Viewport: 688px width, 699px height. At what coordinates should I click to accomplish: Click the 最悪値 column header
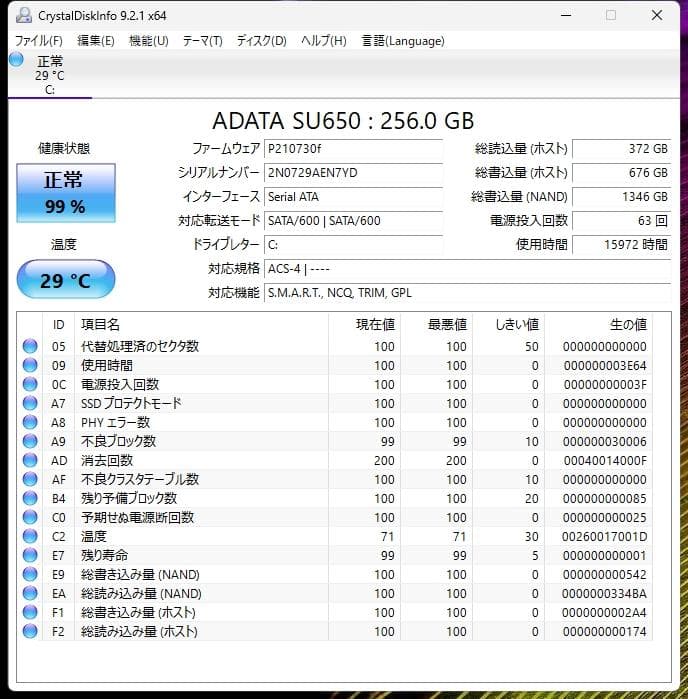pos(437,325)
